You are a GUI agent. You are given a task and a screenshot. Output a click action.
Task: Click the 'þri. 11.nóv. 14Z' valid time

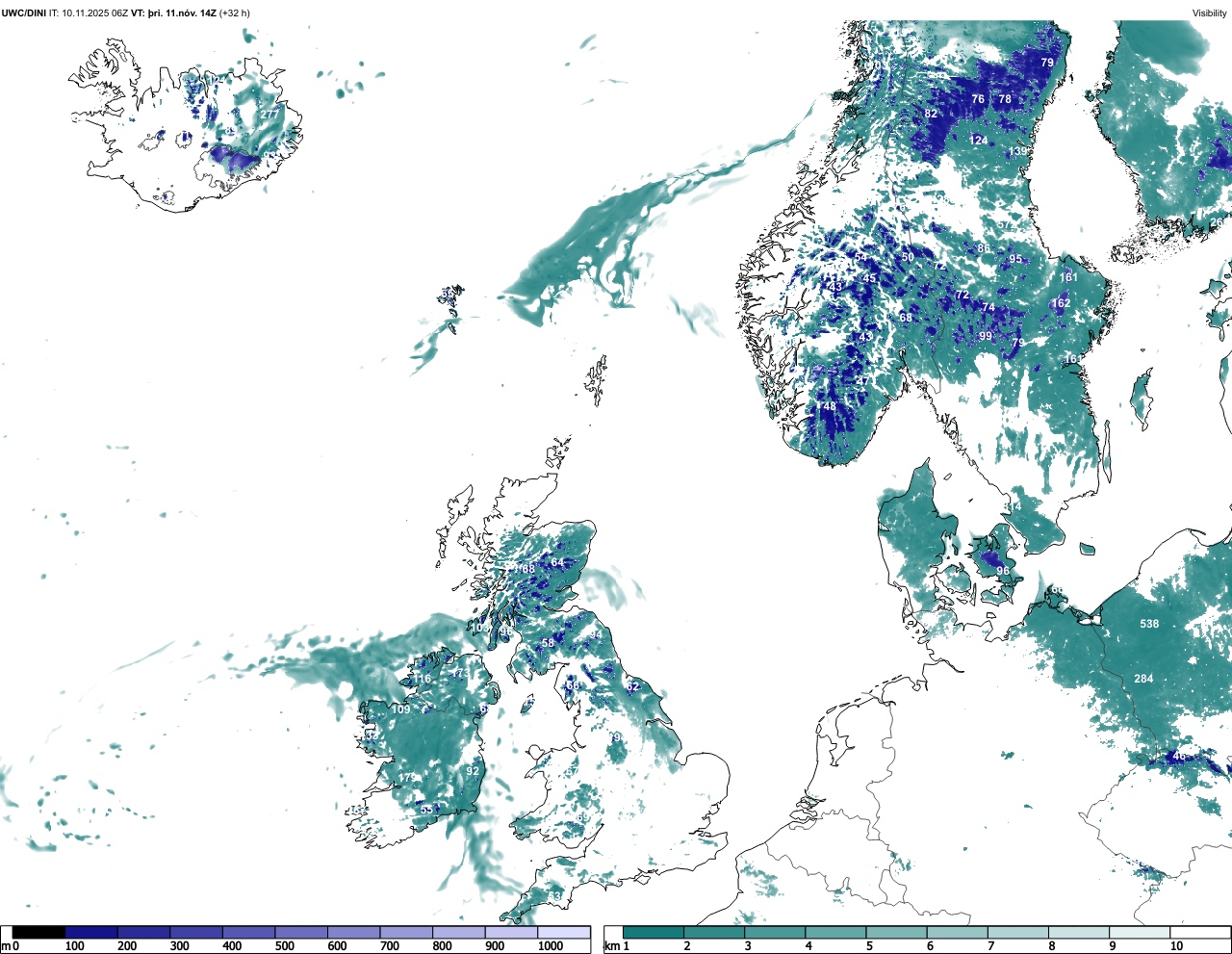coord(182,13)
